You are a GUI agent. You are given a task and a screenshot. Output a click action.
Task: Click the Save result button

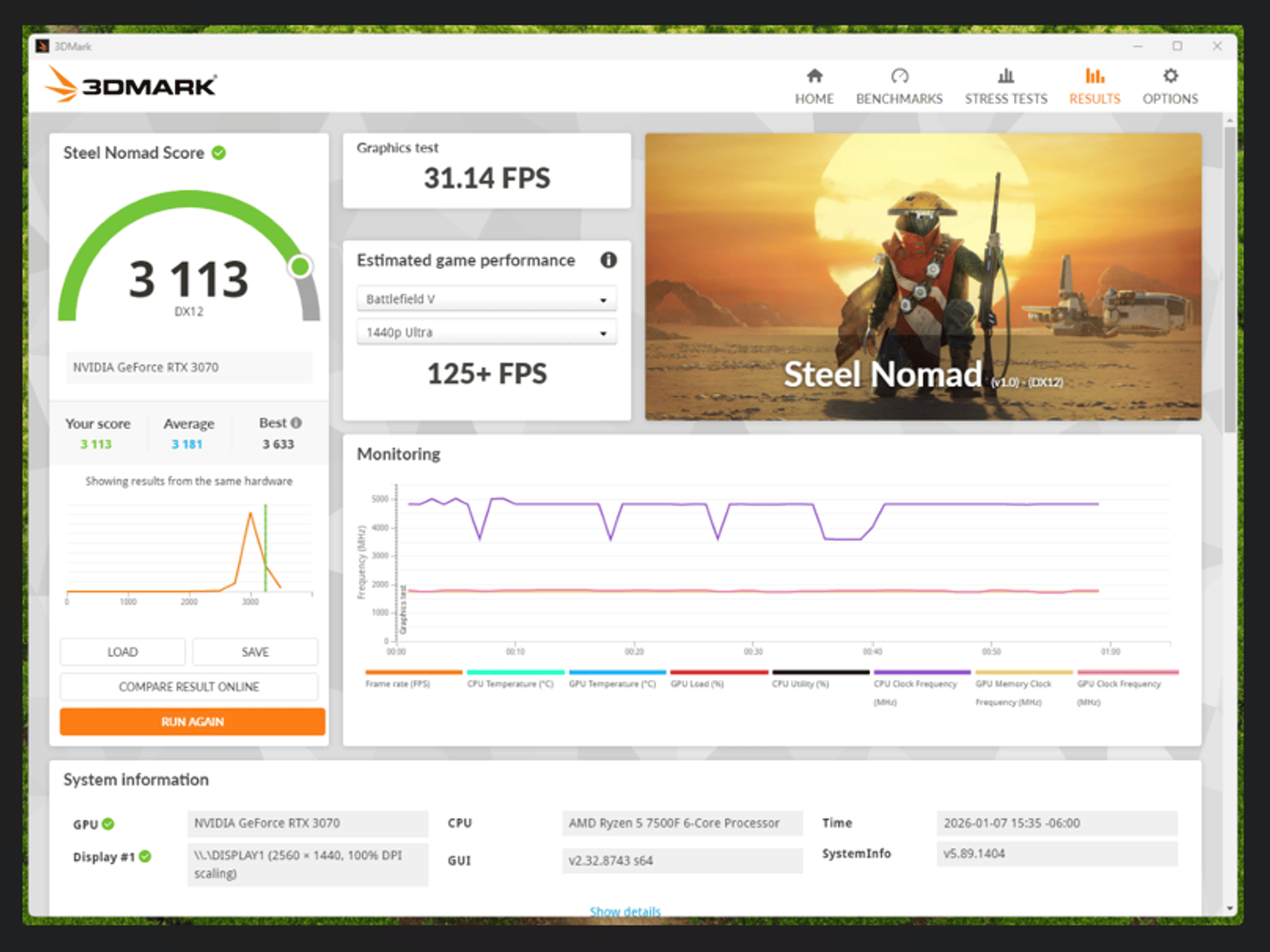tap(255, 652)
